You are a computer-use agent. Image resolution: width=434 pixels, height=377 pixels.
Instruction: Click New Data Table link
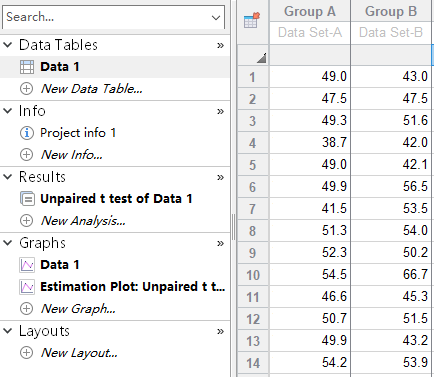(x=92, y=89)
